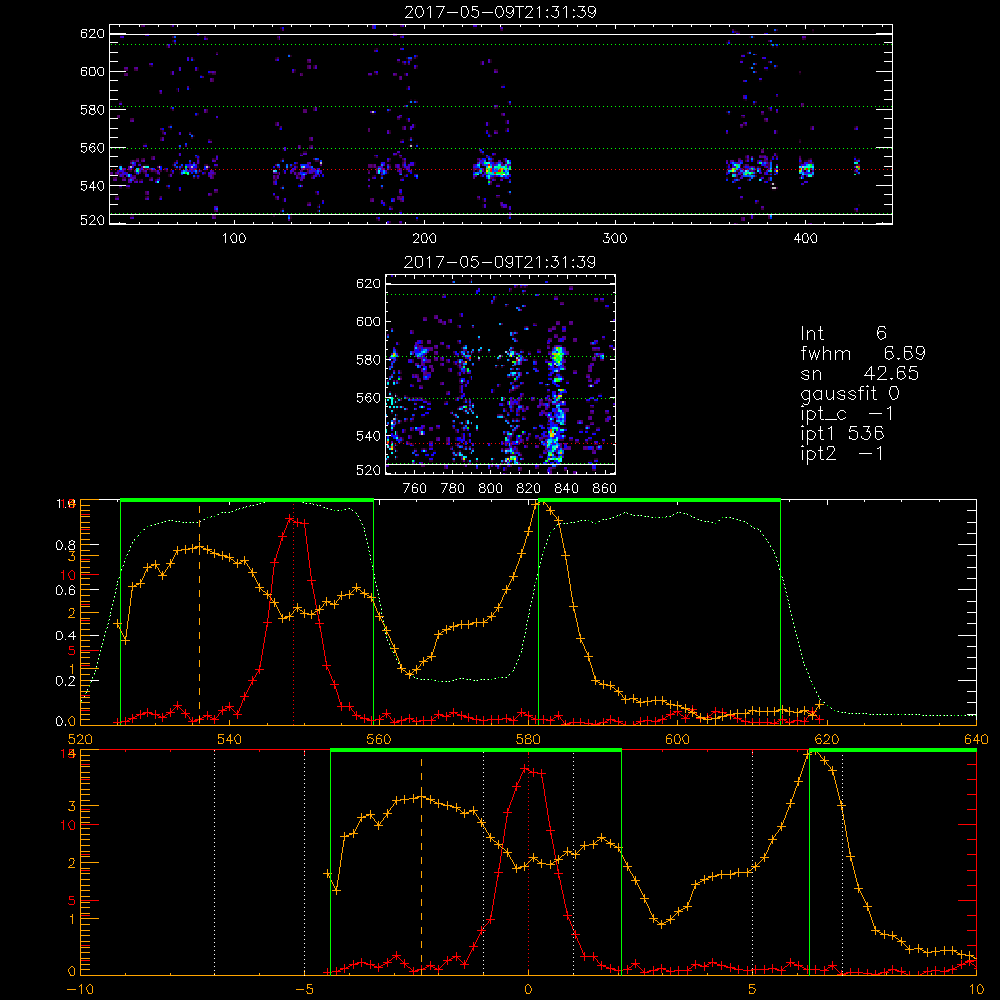Select the 'gaussfit 0' readout line
Screen dimensions: 1000x1000
pos(850,393)
